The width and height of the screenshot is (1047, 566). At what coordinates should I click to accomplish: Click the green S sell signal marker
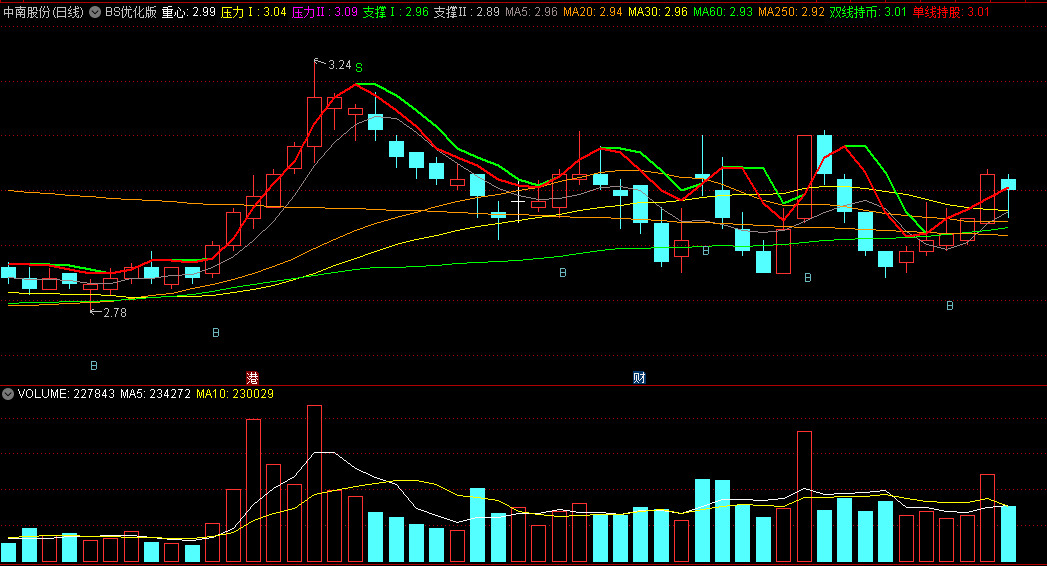click(359, 67)
